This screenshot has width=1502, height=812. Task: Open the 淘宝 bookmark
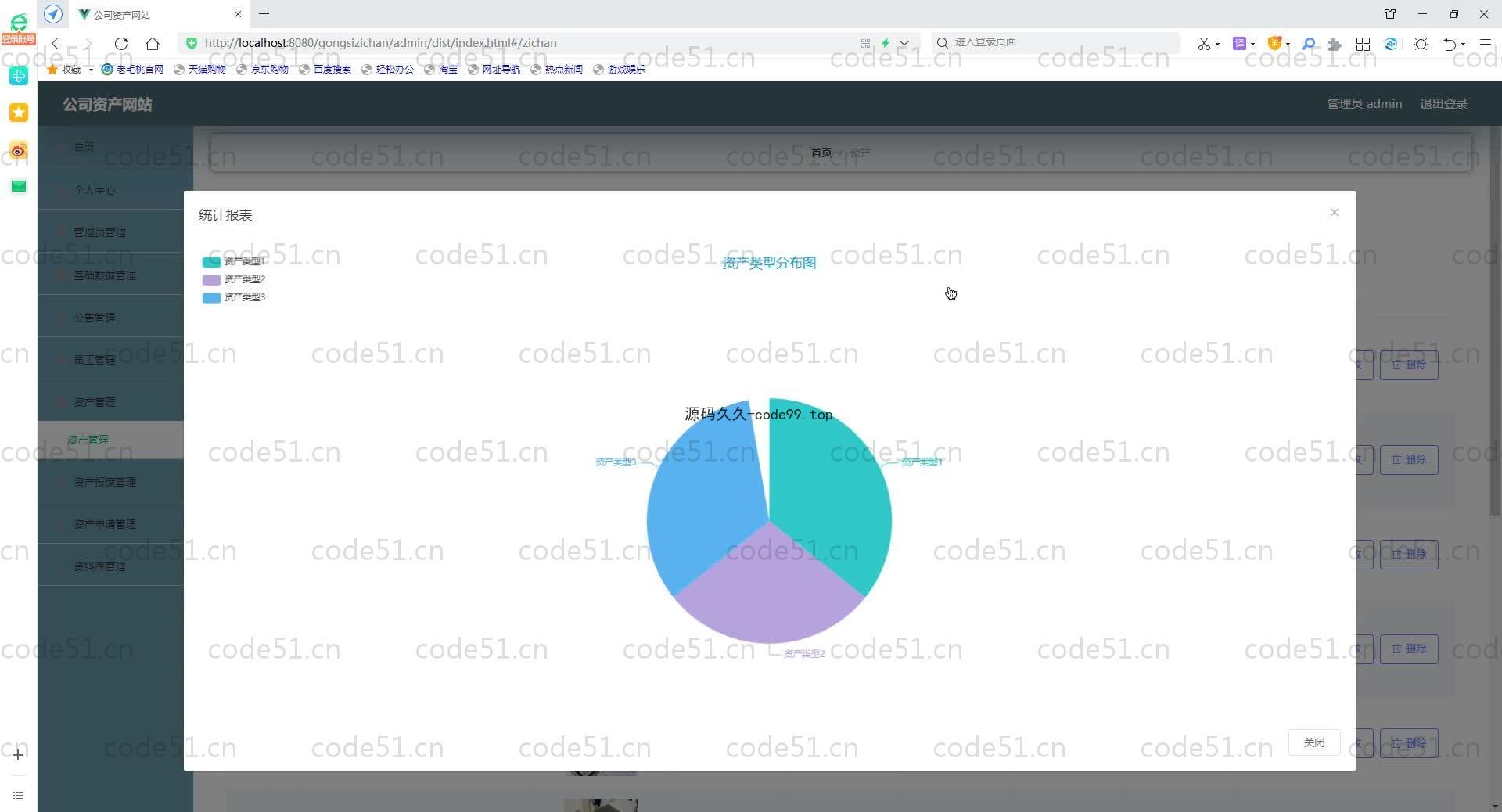pyautogui.click(x=440, y=69)
